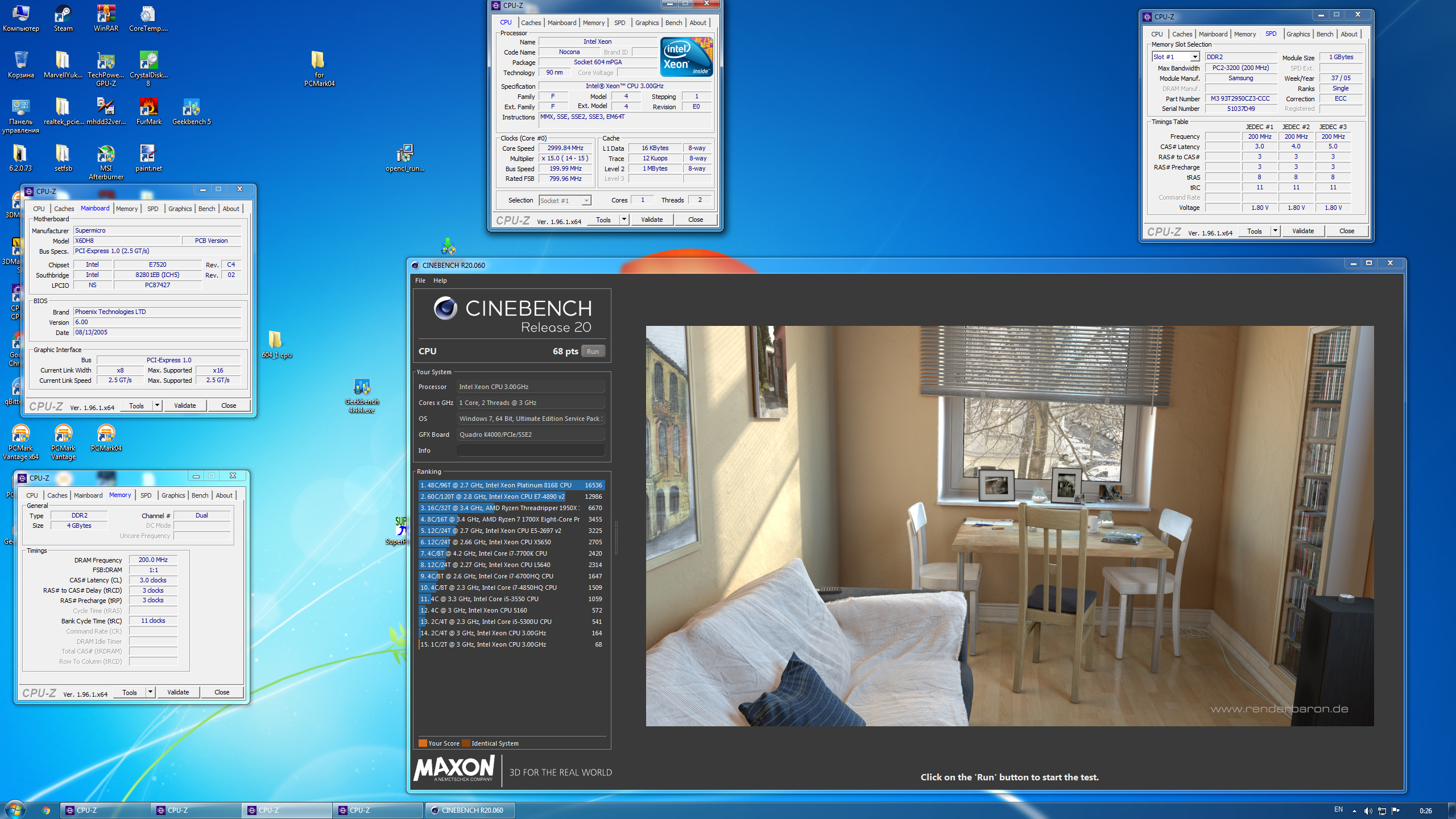The height and width of the screenshot is (819, 1456).
Task: Click the Cinebench rendered room image
Action: (1010, 526)
